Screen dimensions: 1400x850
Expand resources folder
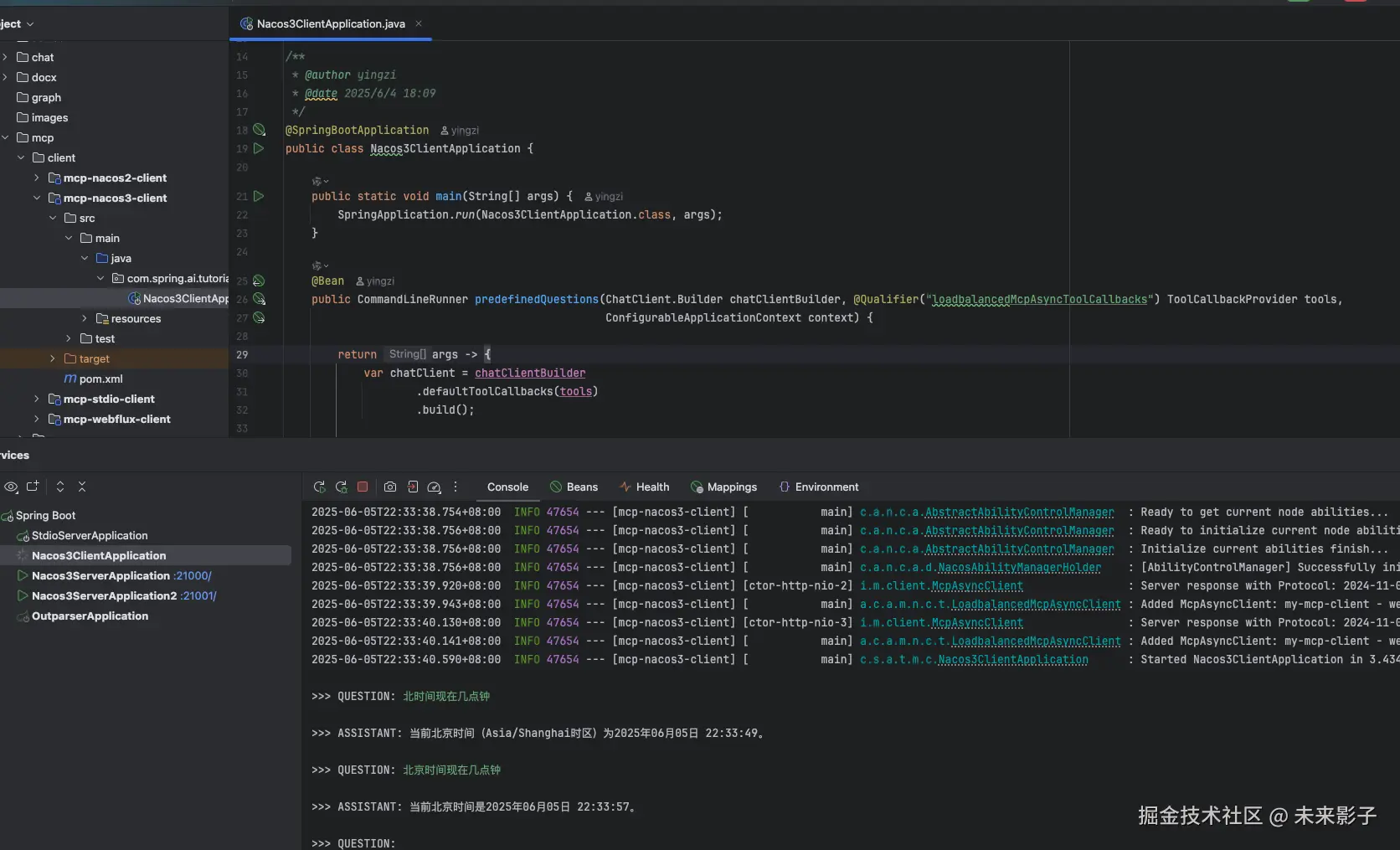click(85, 318)
